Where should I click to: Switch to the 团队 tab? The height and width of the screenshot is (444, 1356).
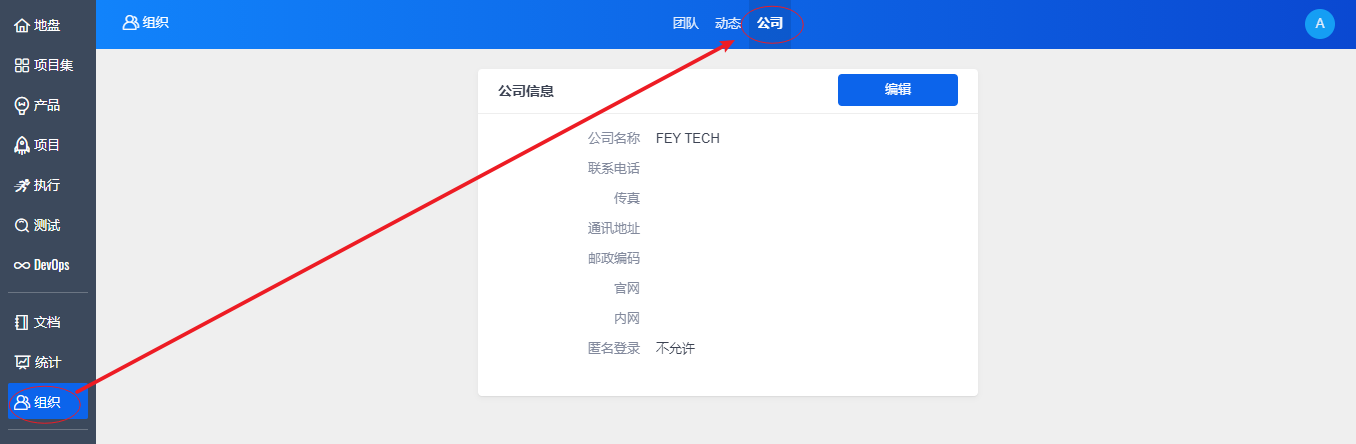tap(686, 23)
